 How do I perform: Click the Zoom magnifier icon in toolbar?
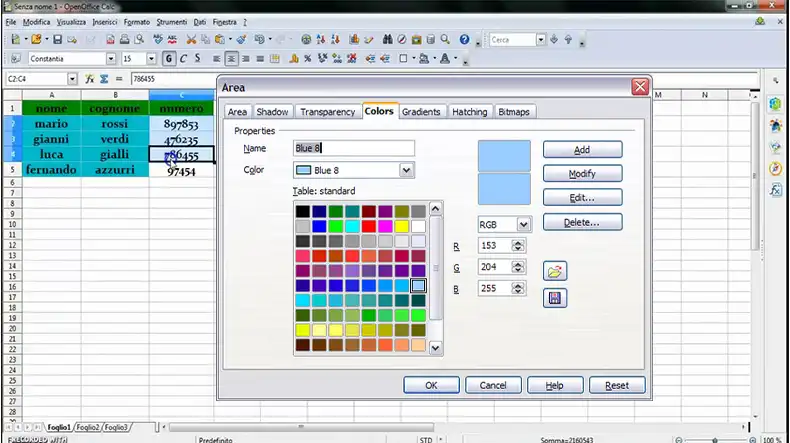445,39
